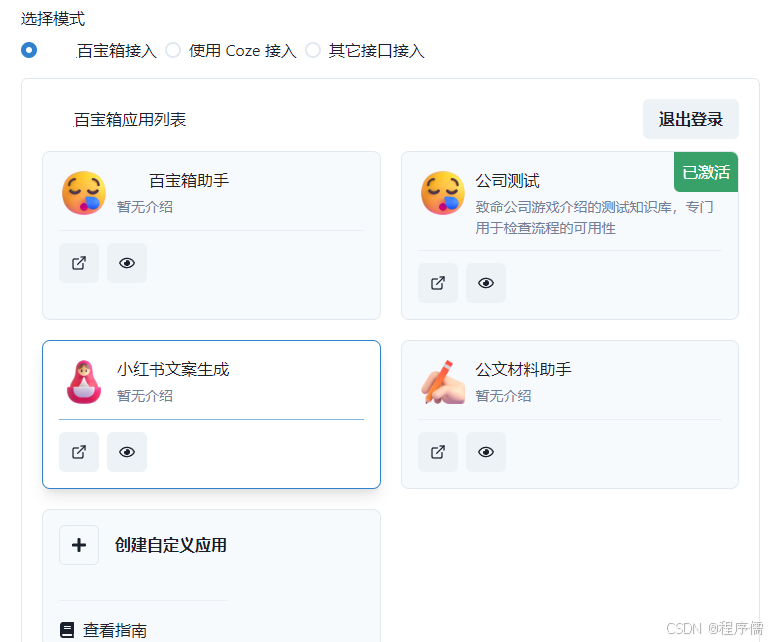Click the 小红书文案生成 doll avatar
Viewport: 770px width, 642px height.
84,382
